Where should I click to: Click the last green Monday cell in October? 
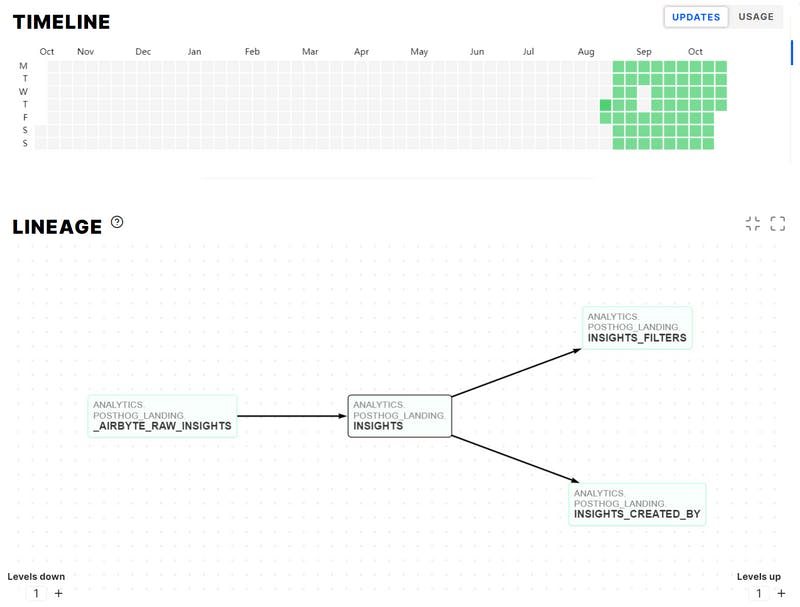(x=721, y=67)
